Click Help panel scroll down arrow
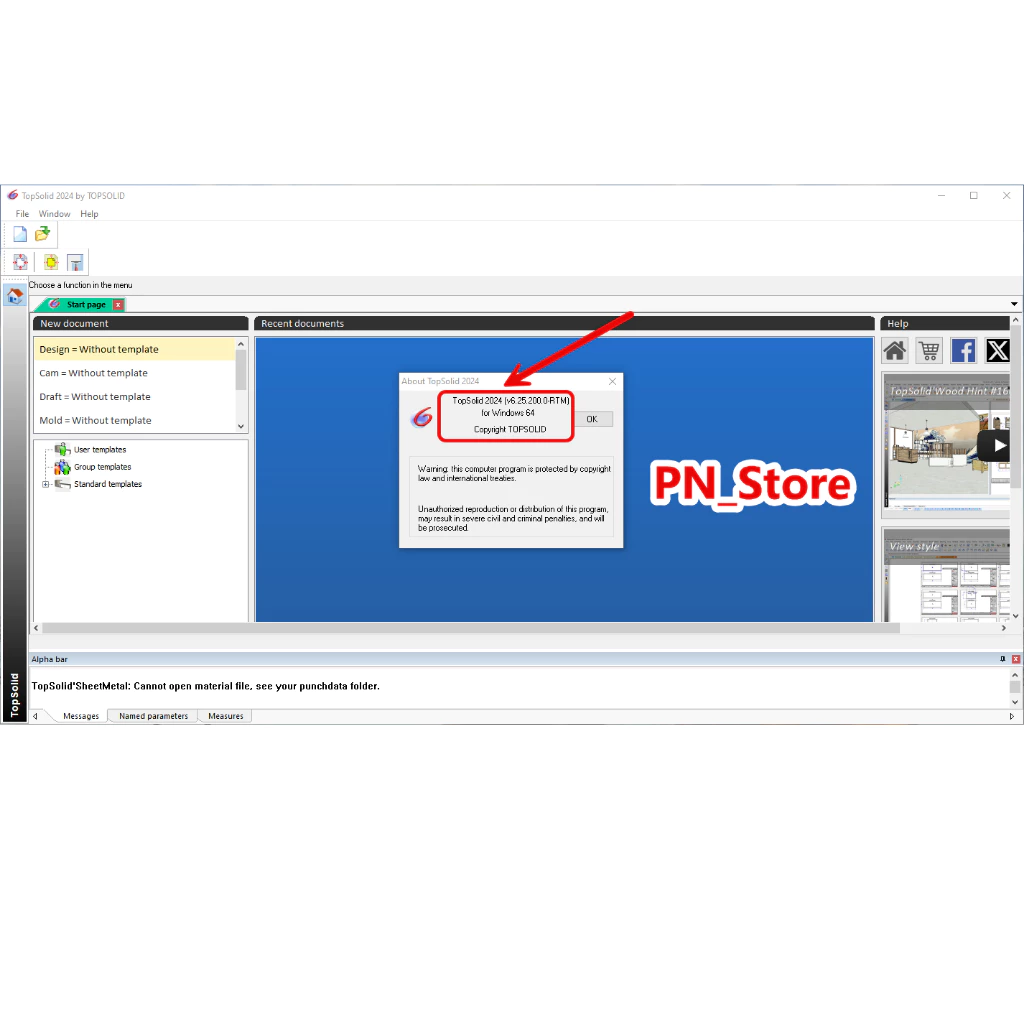 (x=1016, y=616)
